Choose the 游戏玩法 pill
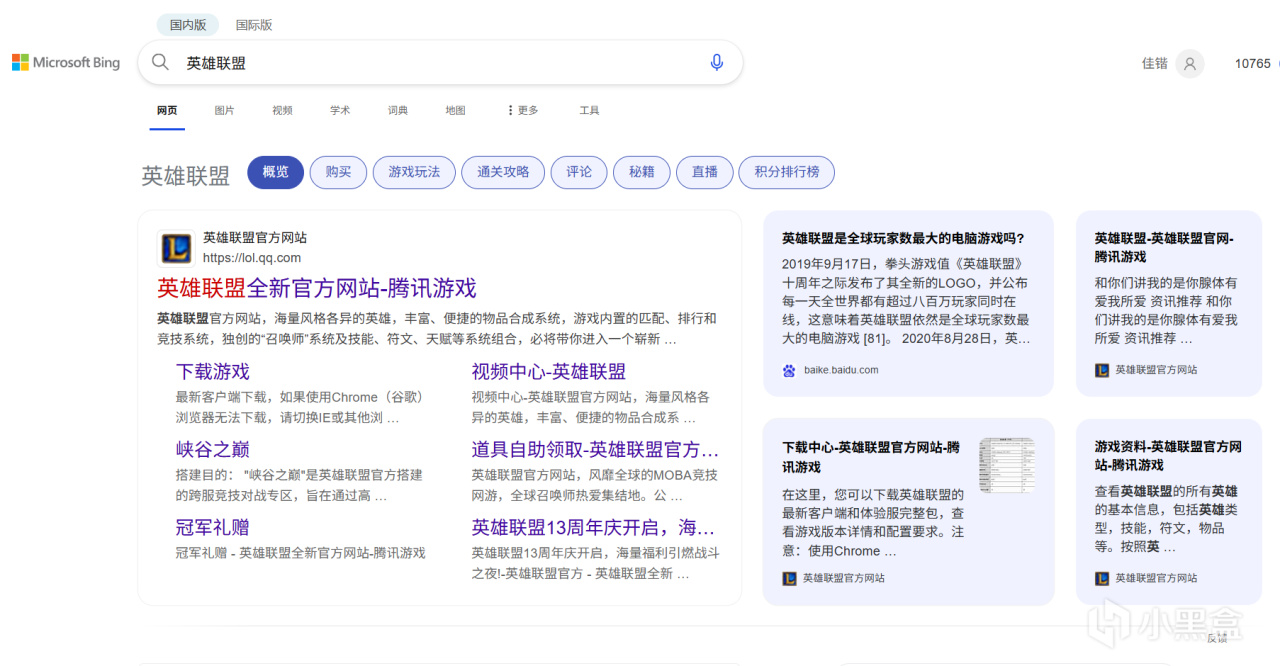 pyautogui.click(x=414, y=172)
